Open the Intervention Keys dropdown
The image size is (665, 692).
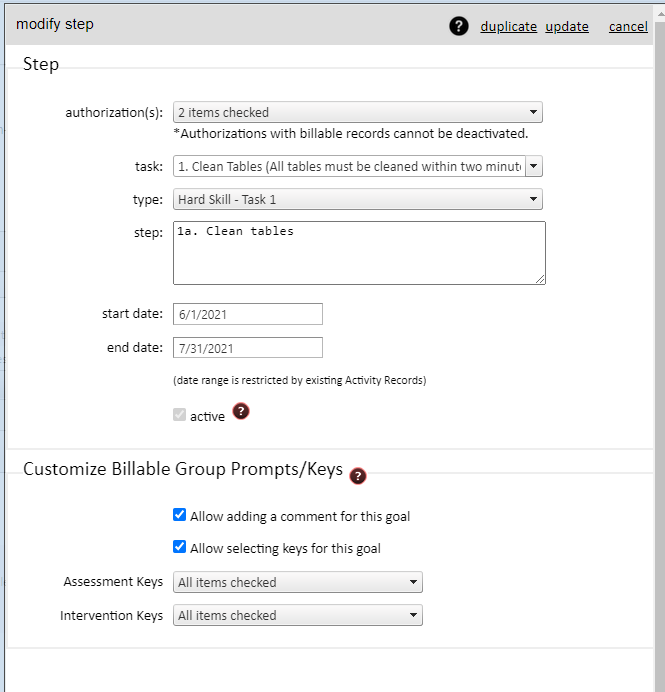click(298, 615)
